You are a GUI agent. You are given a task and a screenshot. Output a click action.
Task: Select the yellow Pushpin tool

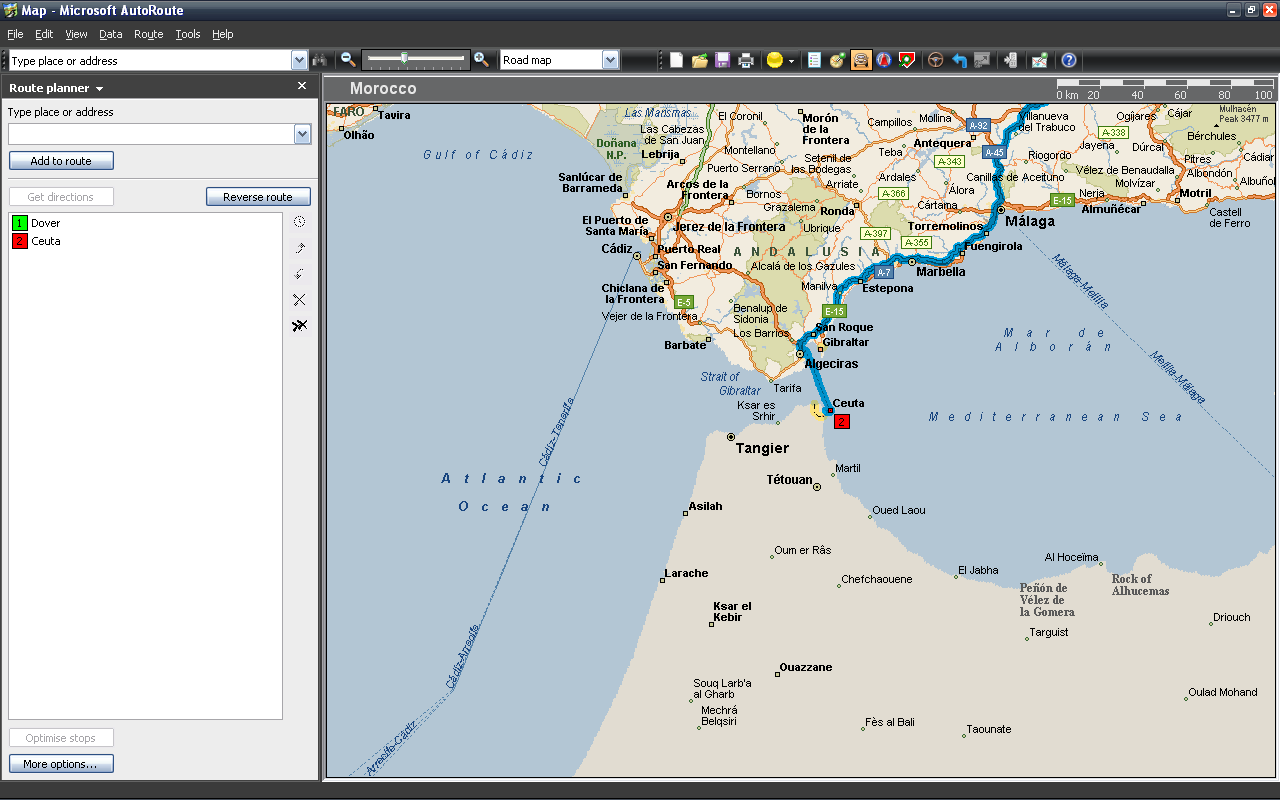click(x=775, y=60)
